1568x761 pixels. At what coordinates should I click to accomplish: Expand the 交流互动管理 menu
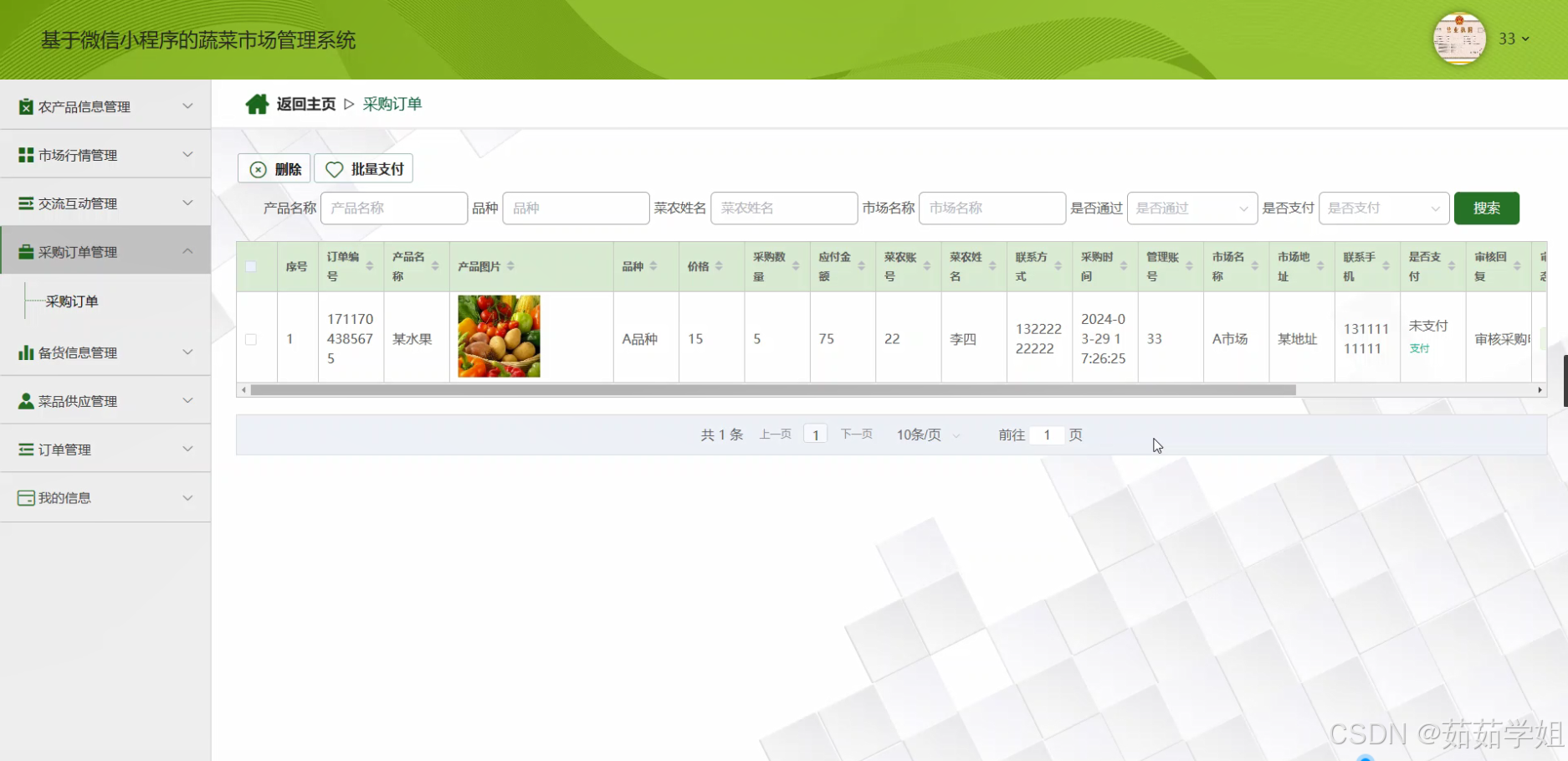coord(187,203)
